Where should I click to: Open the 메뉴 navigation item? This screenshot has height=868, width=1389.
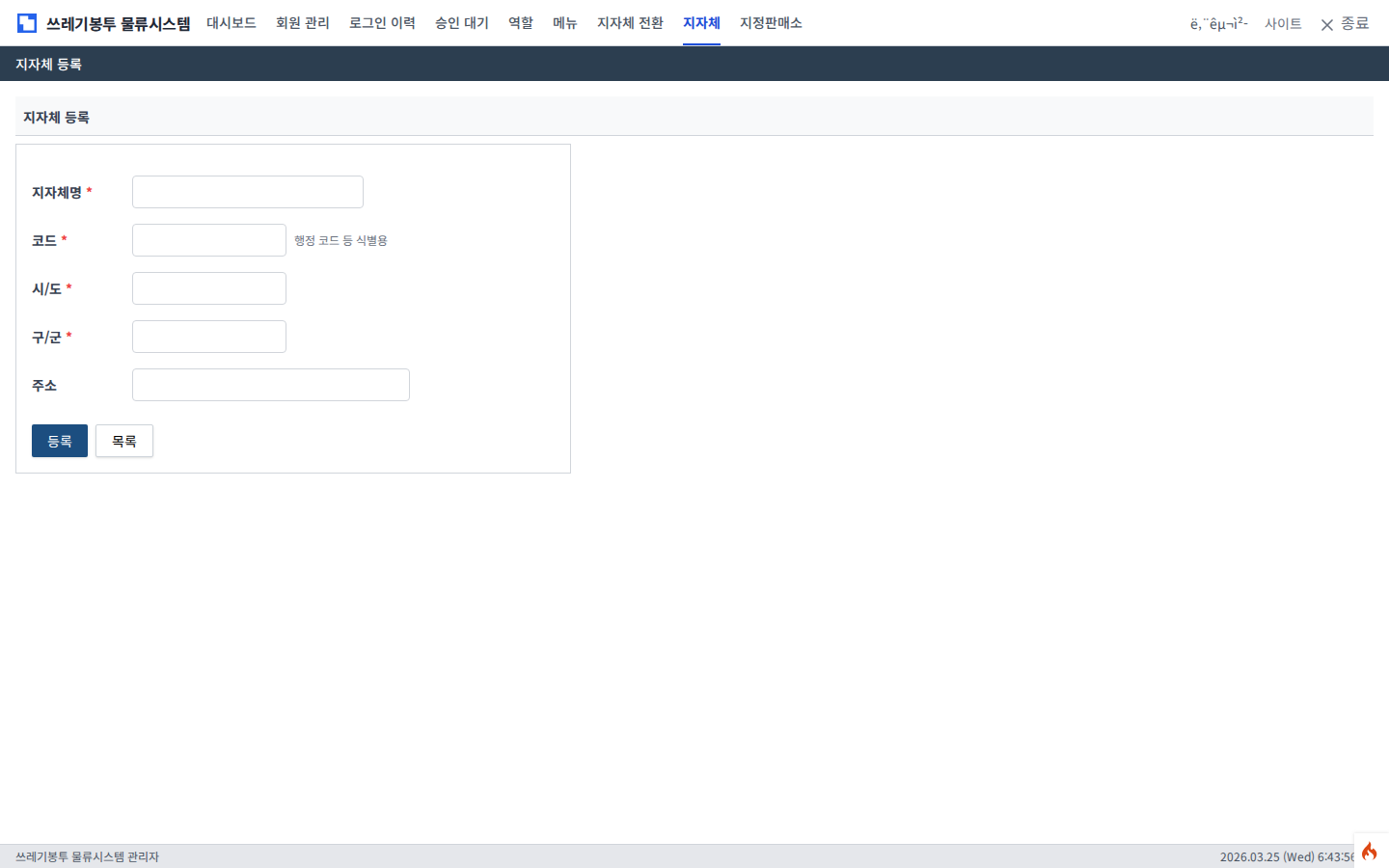tap(564, 23)
